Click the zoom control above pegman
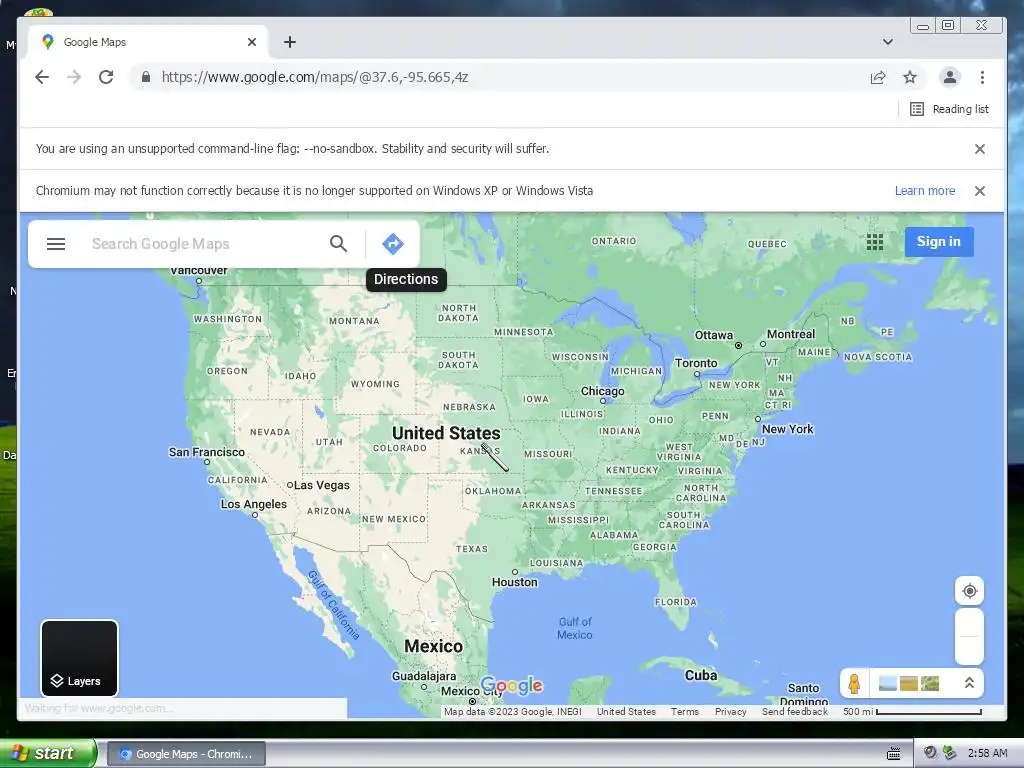The image size is (1024, 768). click(970, 636)
